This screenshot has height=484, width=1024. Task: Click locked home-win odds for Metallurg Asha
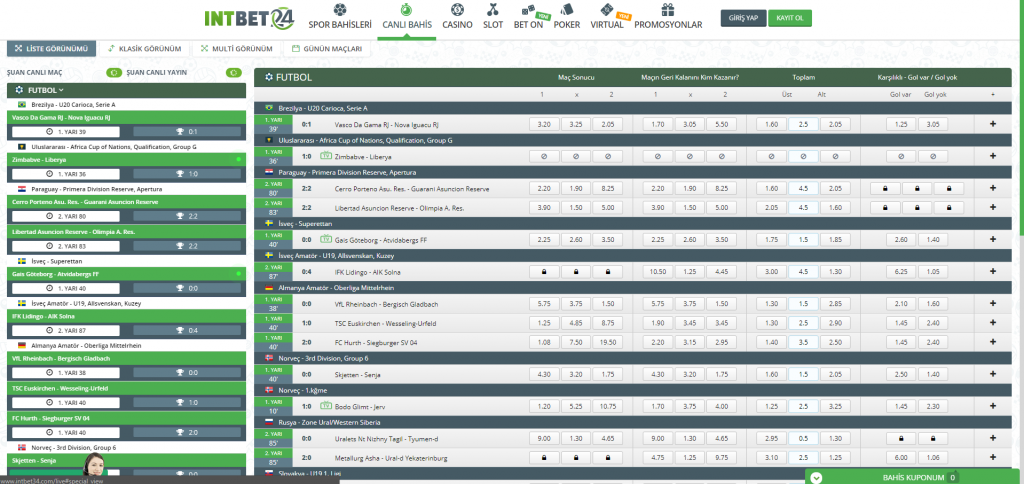coord(544,458)
